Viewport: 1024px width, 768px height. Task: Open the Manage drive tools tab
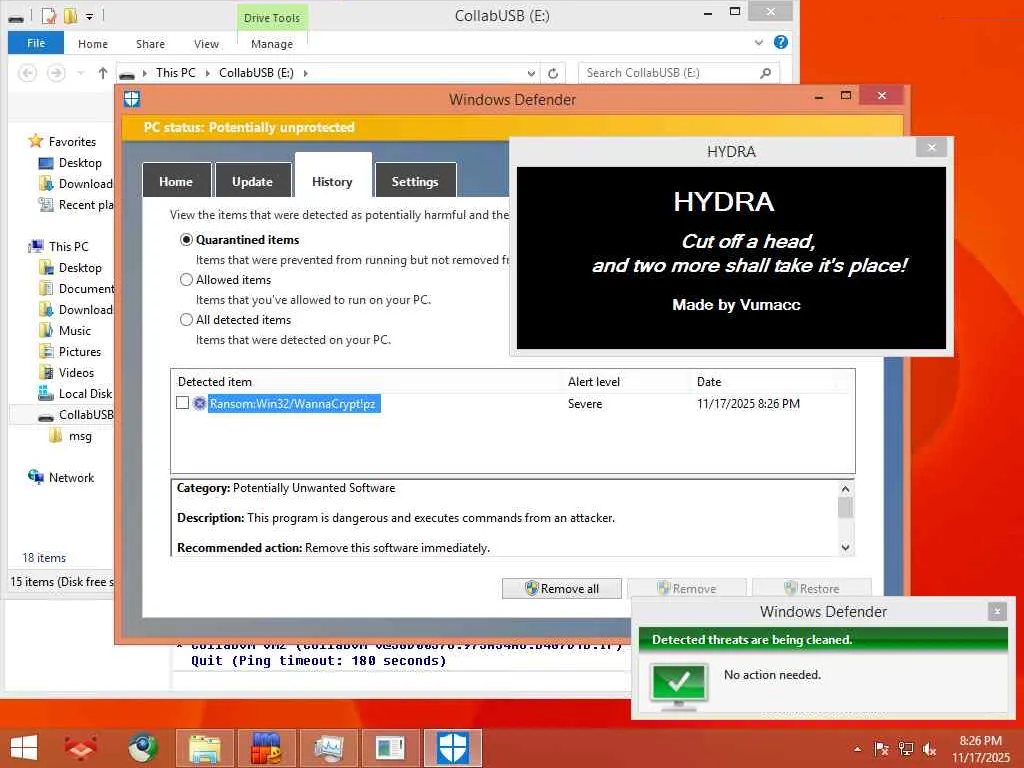tap(272, 44)
